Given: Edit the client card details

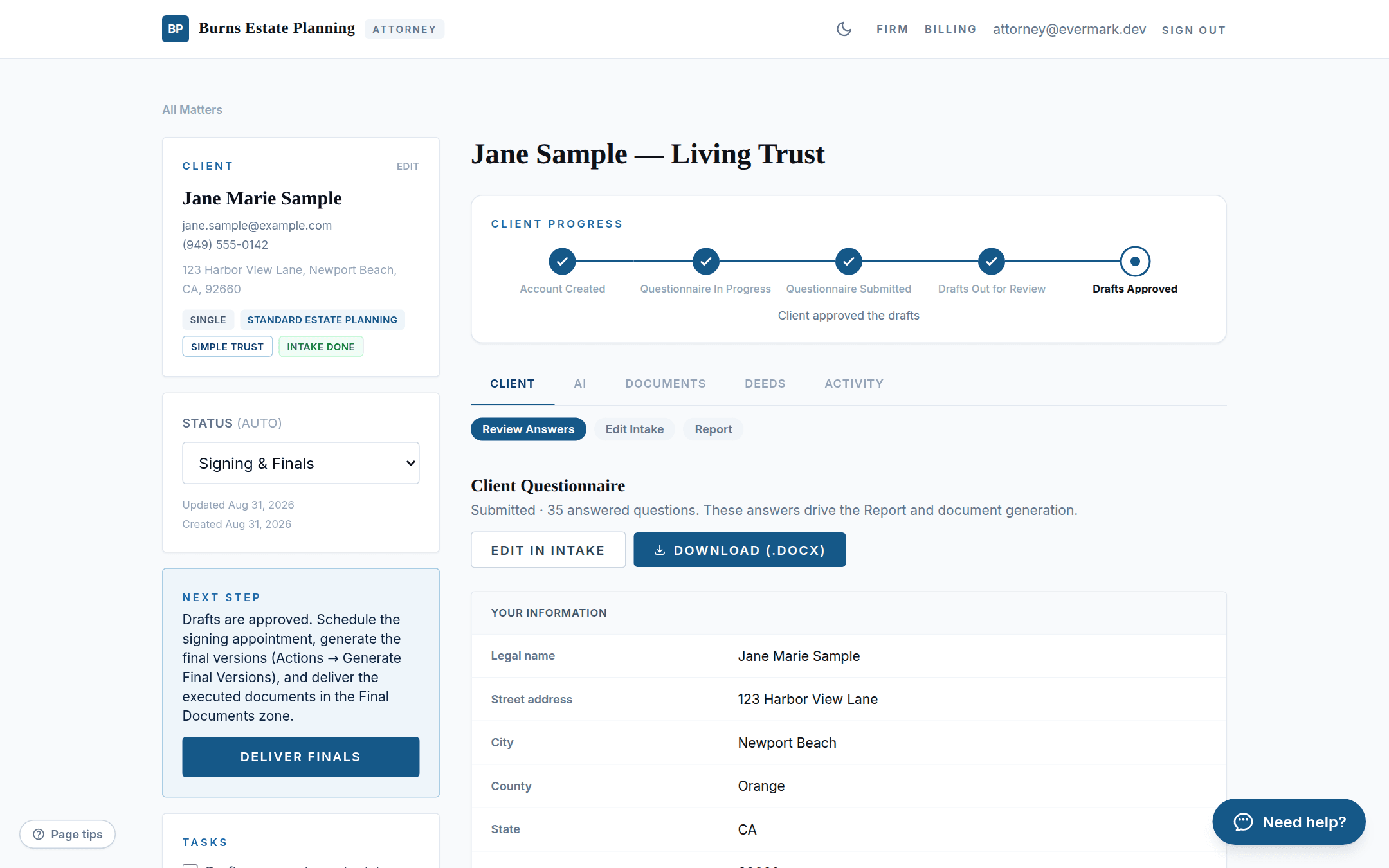Looking at the screenshot, I should click(408, 167).
